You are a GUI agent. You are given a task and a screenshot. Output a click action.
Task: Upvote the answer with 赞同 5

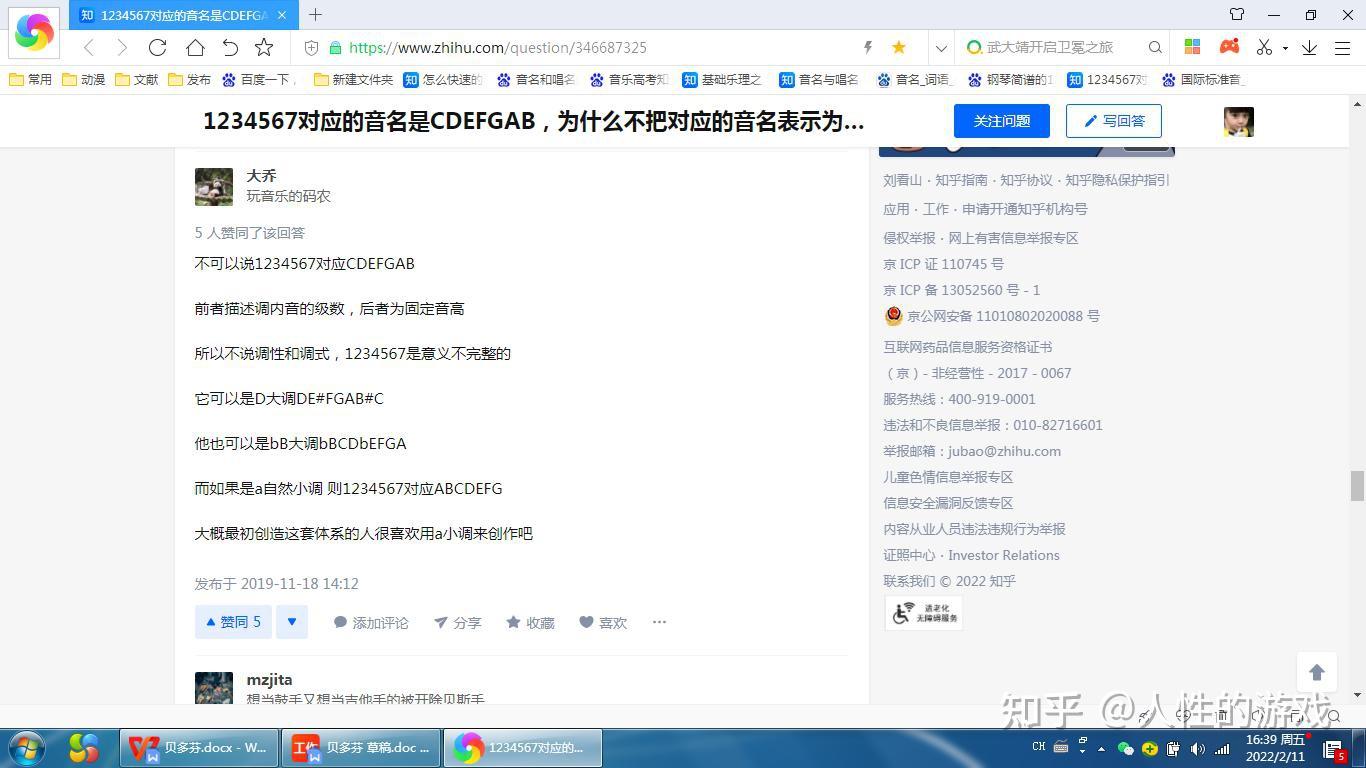pyautogui.click(x=232, y=621)
